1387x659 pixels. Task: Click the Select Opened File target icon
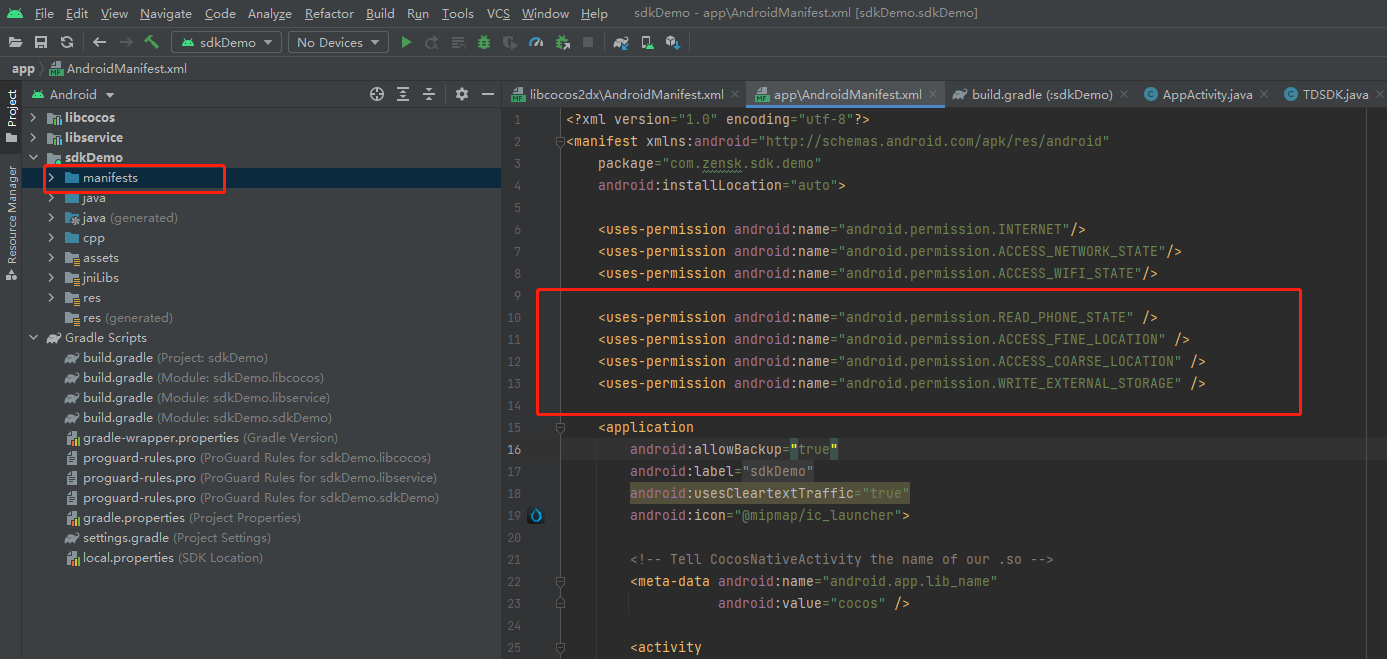pos(377,94)
